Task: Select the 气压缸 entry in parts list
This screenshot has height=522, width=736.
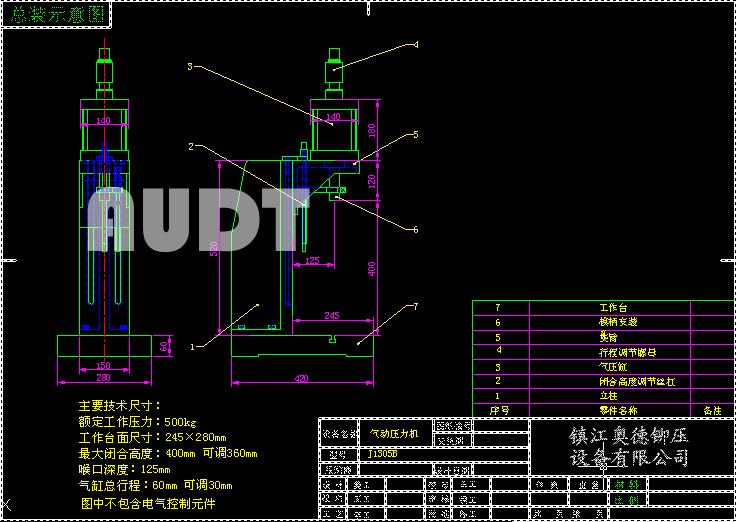Action: click(x=612, y=366)
